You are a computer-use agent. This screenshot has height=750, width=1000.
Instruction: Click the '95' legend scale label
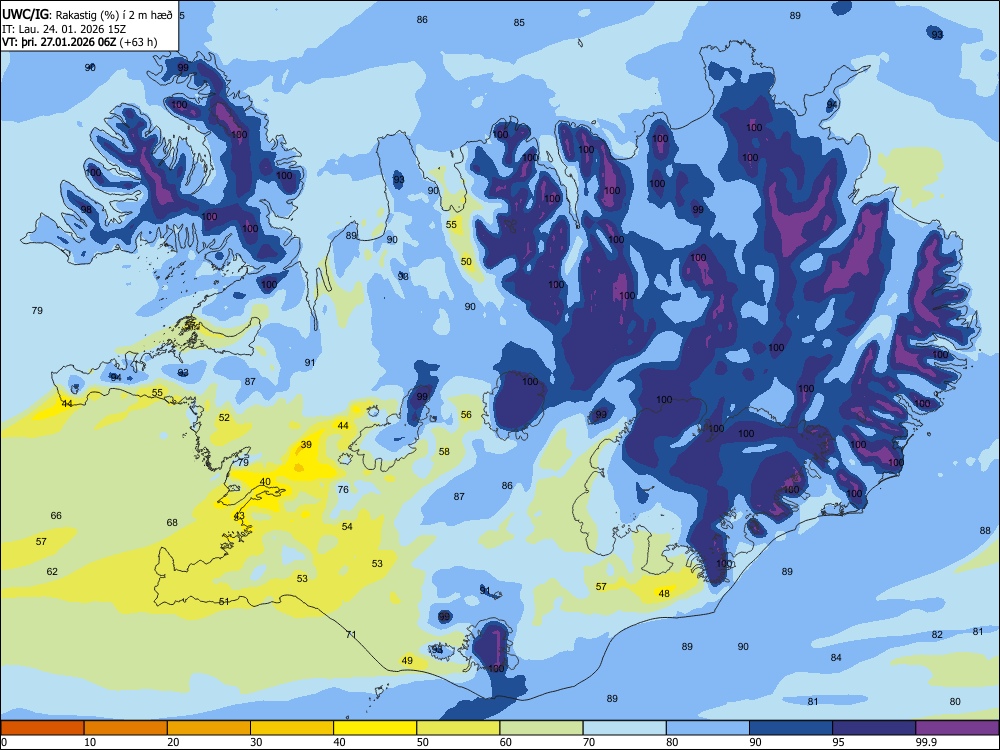pos(838,742)
